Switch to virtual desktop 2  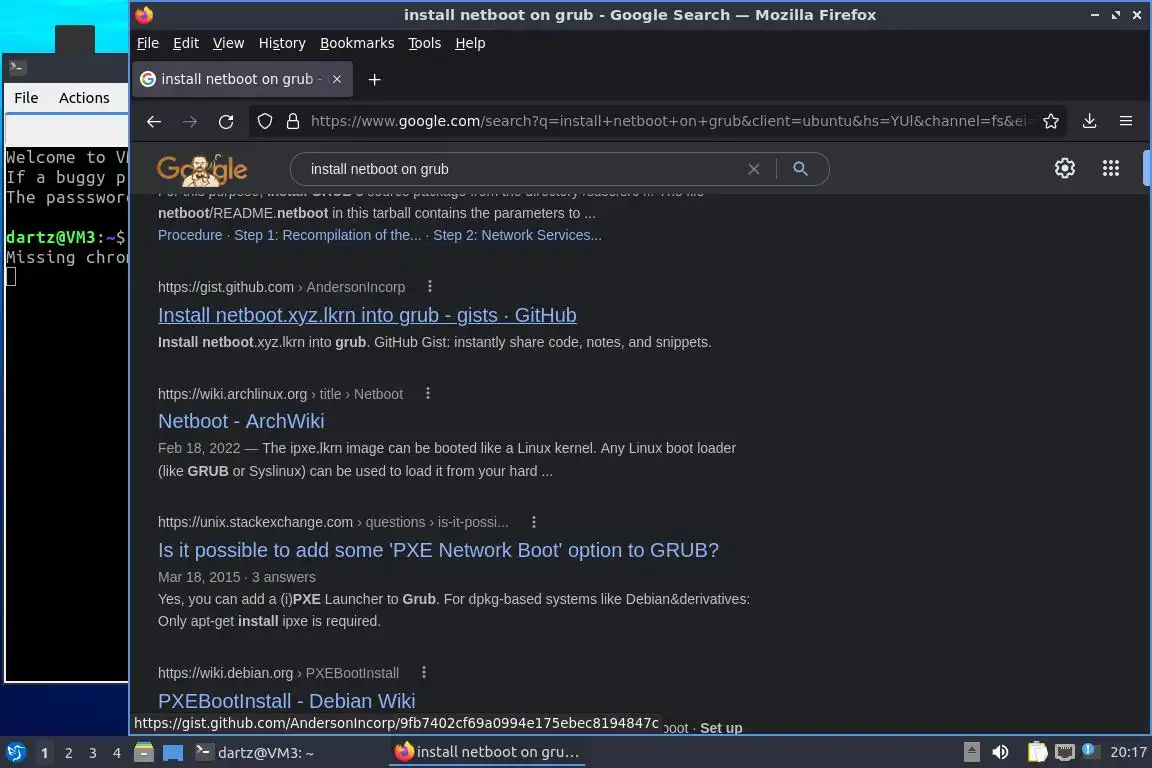(69, 753)
